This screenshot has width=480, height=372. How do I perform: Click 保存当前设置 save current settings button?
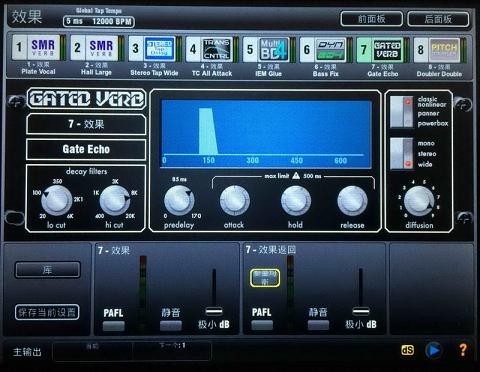pos(47,312)
